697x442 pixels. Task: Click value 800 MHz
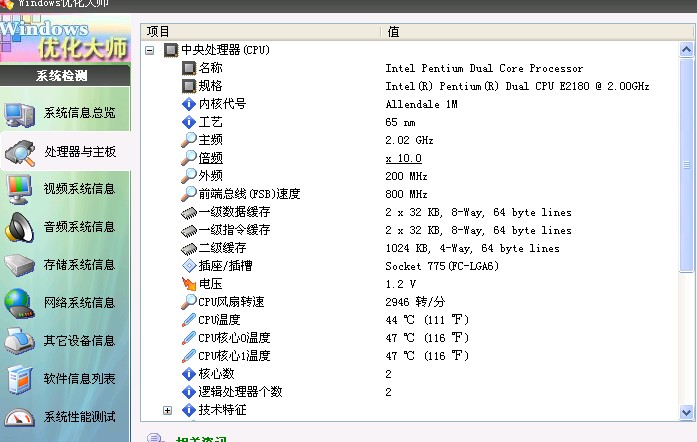pos(406,194)
